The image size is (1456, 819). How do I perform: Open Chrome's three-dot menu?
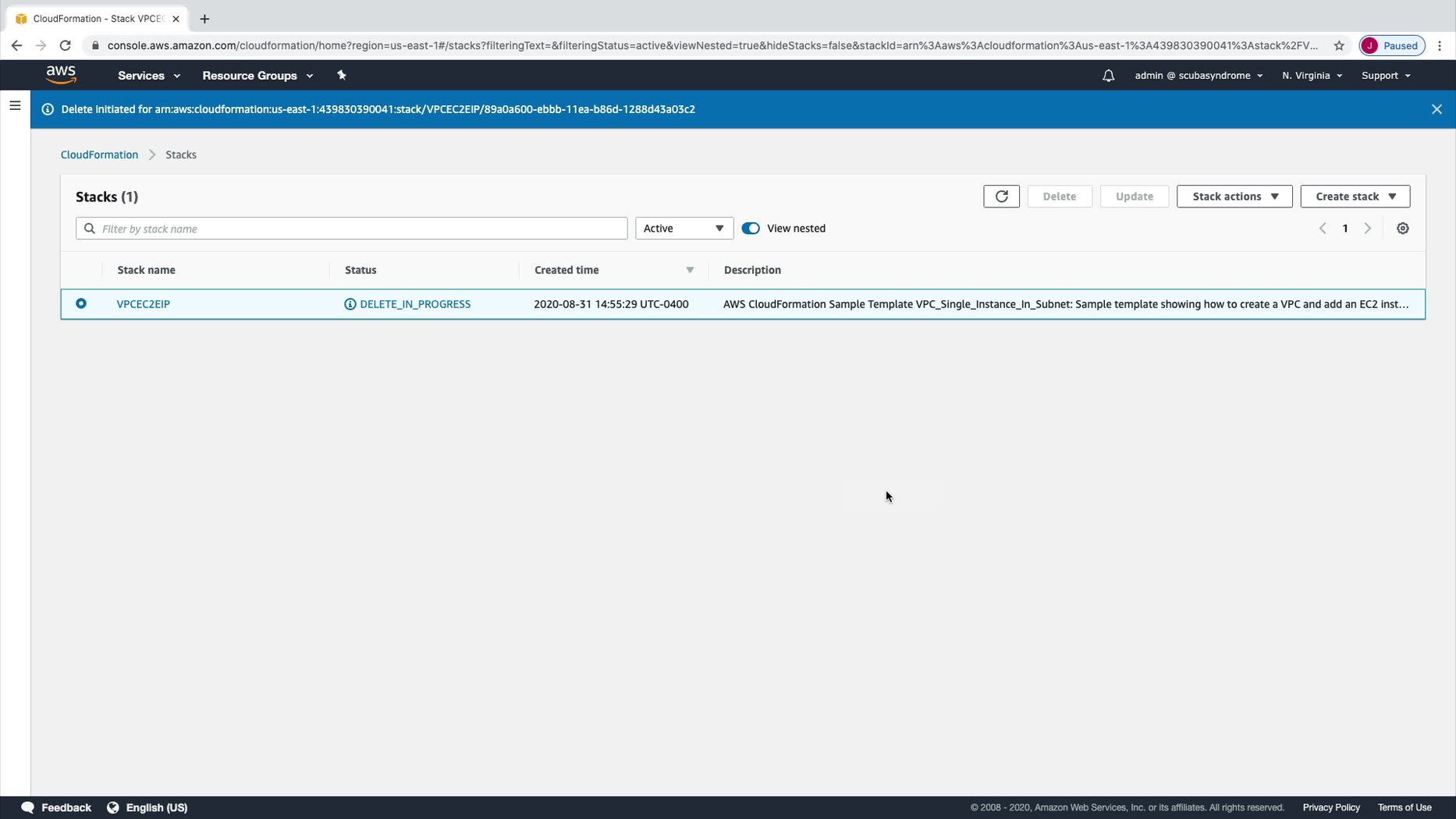[1440, 45]
